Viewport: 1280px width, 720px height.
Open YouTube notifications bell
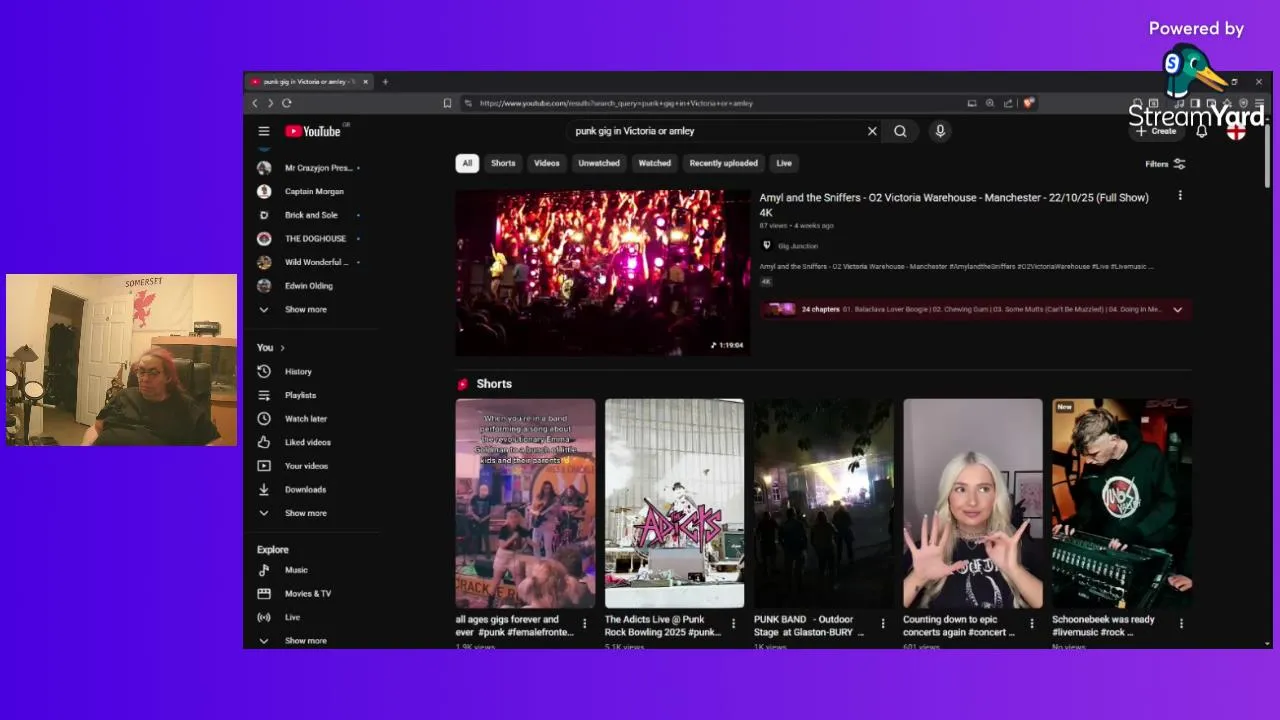1202,131
